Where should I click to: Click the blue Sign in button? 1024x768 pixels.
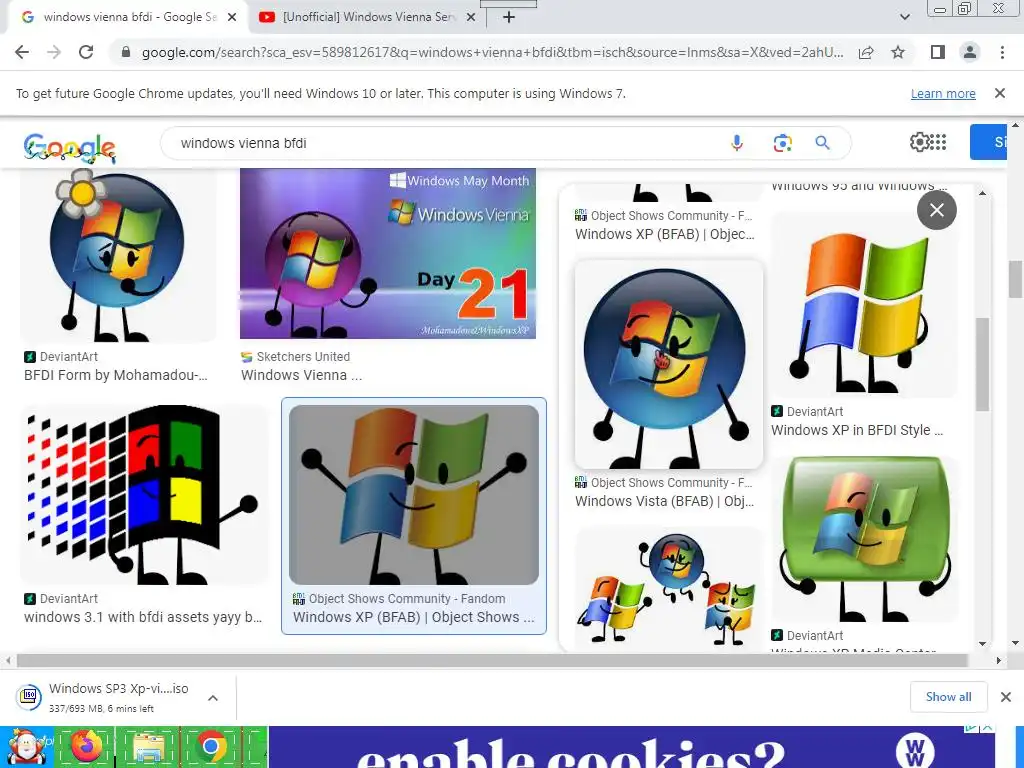coord(989,142)
